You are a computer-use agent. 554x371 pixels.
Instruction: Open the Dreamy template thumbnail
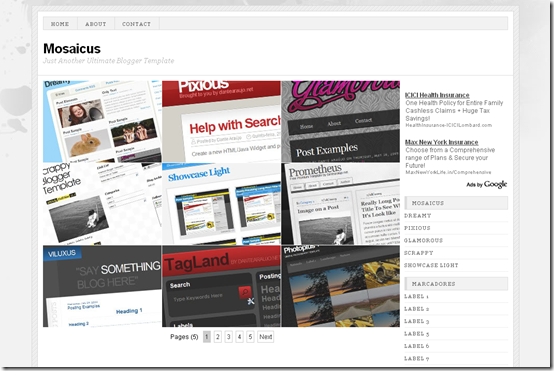pos(102,122)
